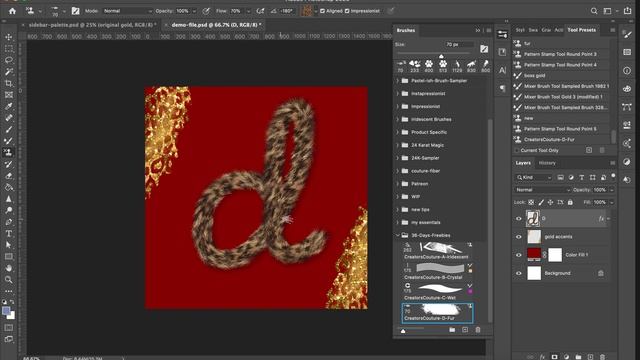Expand the Iridescent Brushes folder
Image resolution: width=640 pixels, height=360 pixels.
[x=398, y=120]
